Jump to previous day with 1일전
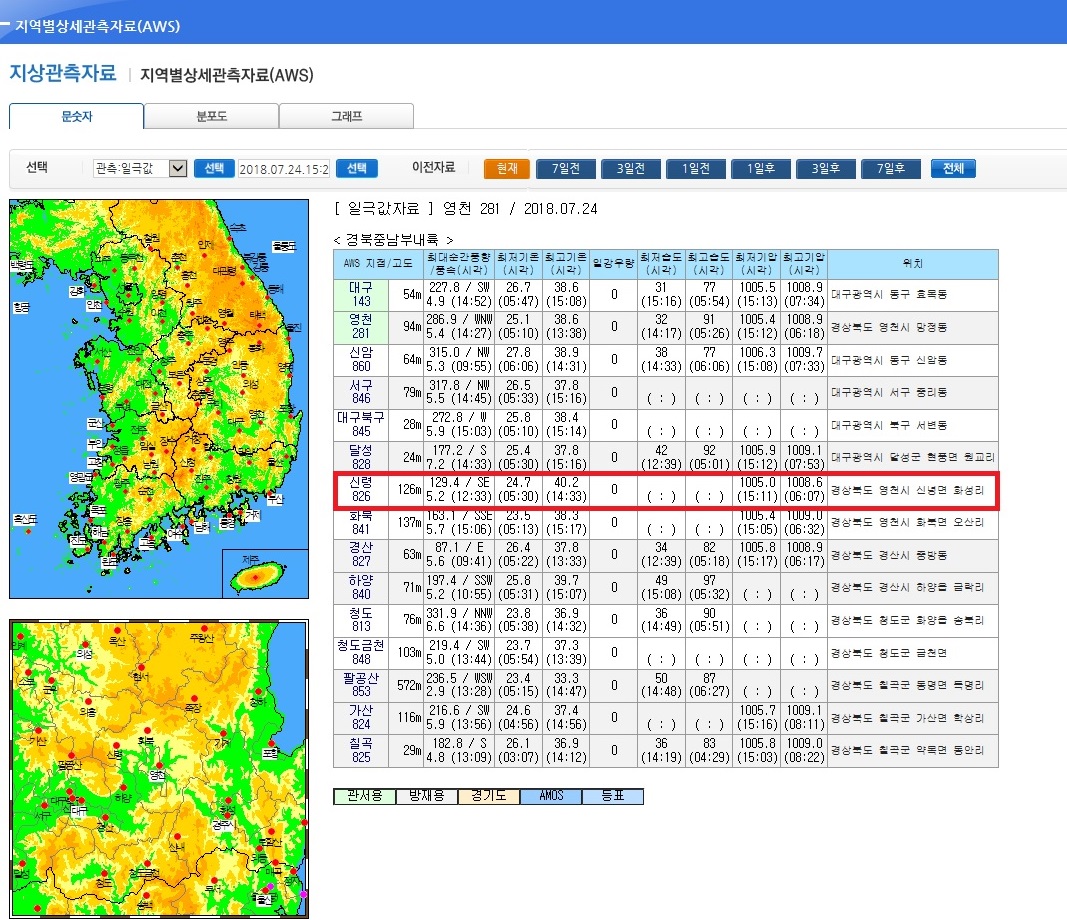The image size is (1067, 920). tap(695, 169)
